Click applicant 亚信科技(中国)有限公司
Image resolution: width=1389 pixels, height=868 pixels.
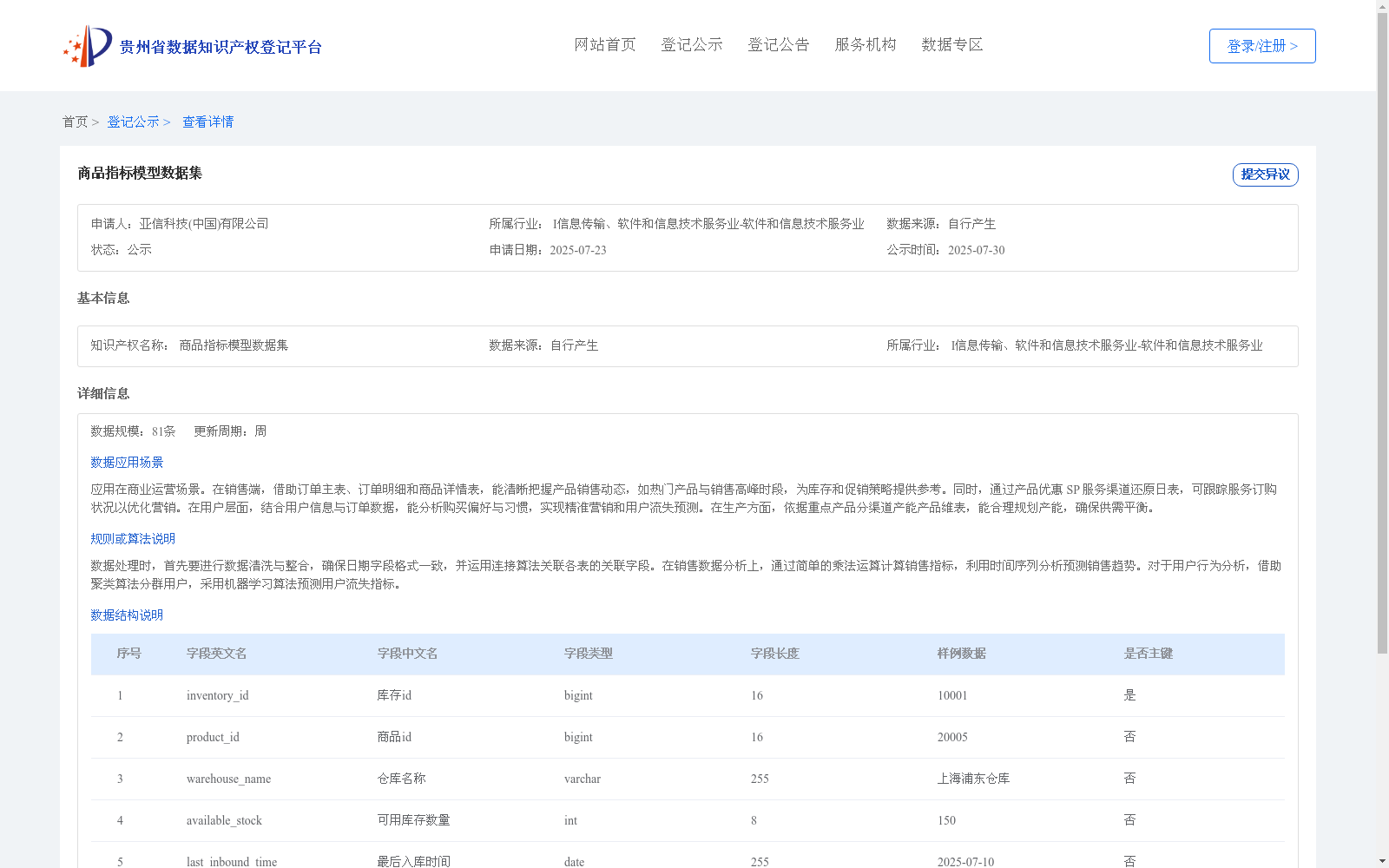[204, 224]
